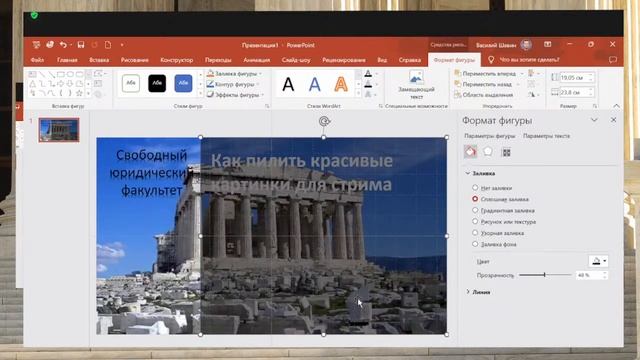This screenshot has width=640, height=360.
Task: Click the ribbon display options icon
Action: tap(548, 44)
